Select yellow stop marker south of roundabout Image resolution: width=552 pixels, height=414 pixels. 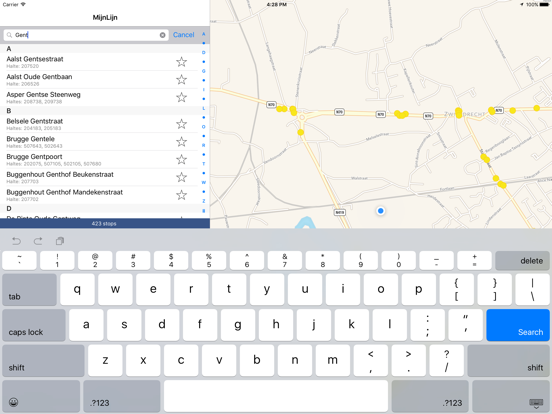point(300,132)
